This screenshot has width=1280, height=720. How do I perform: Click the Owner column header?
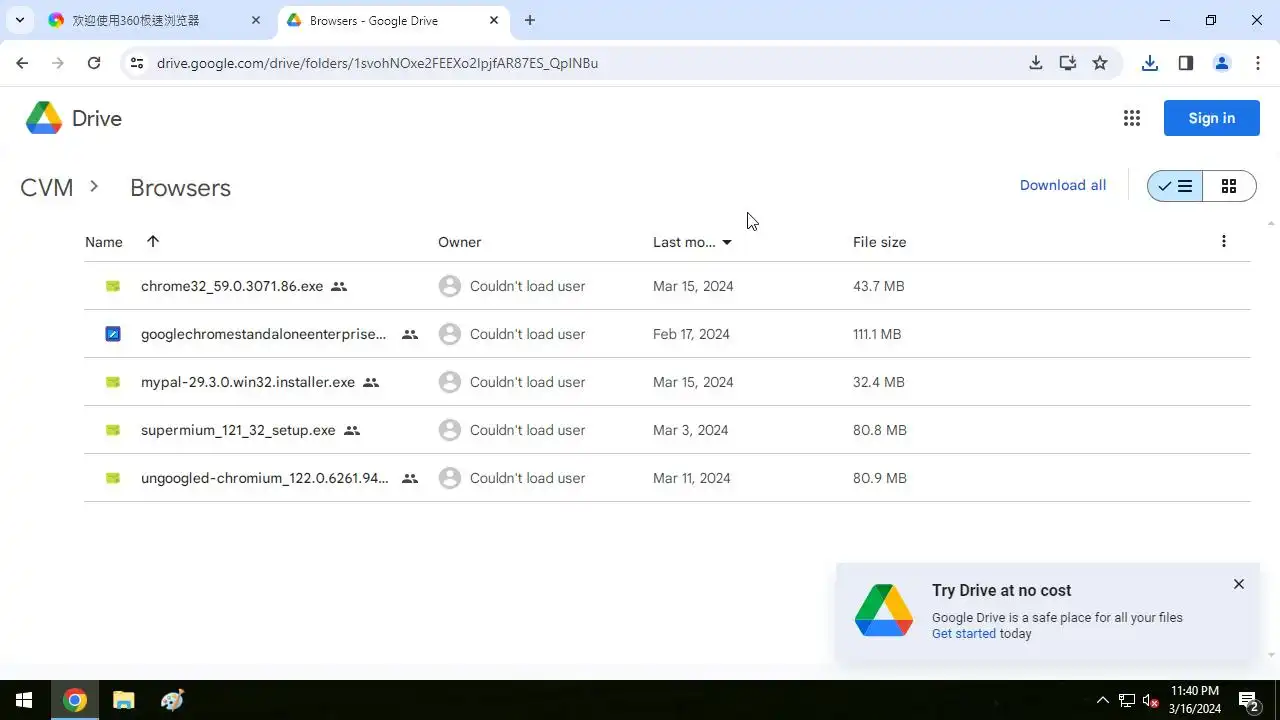[460, 242]
